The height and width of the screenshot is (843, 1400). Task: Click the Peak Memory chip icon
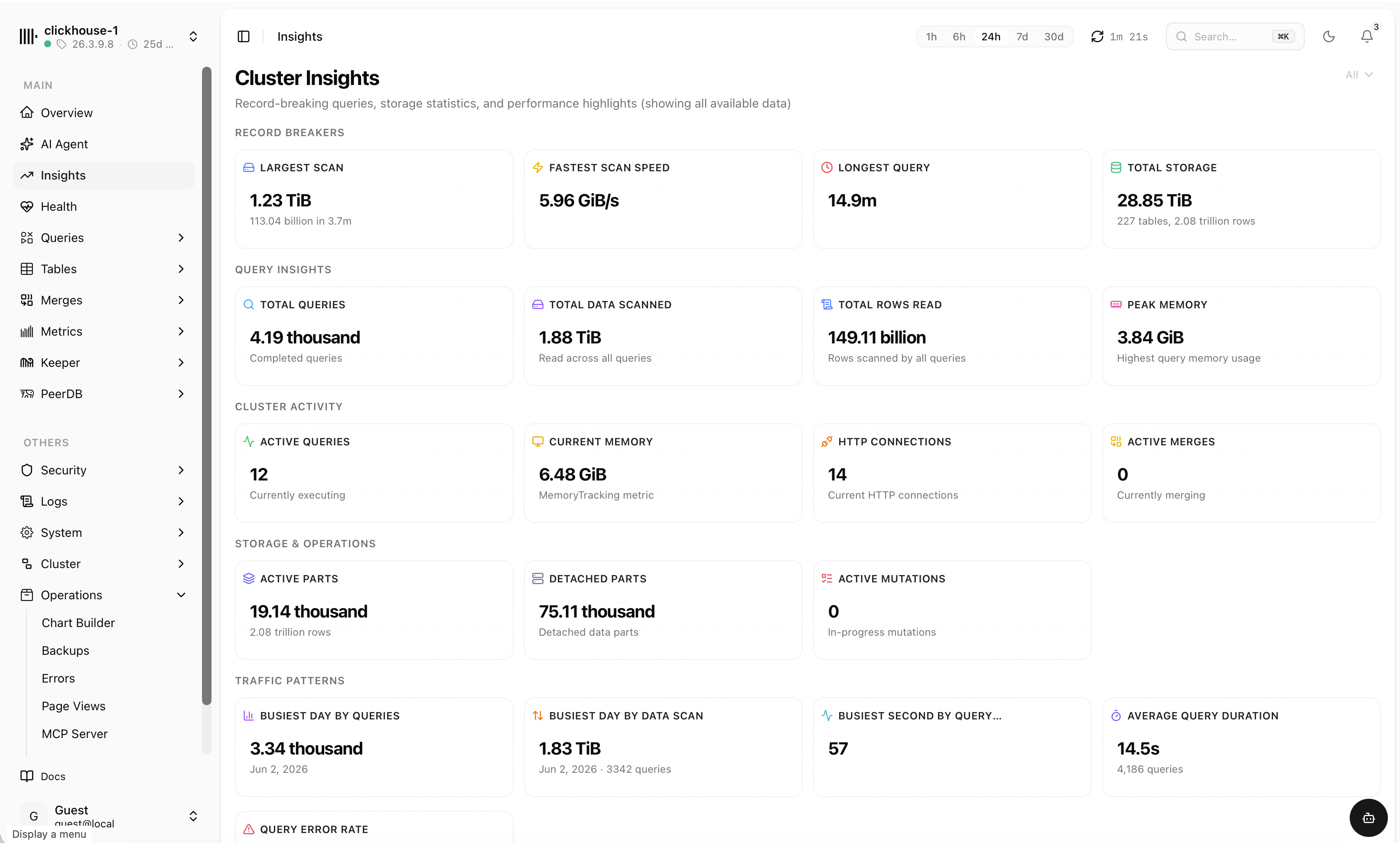[1116, 304]
